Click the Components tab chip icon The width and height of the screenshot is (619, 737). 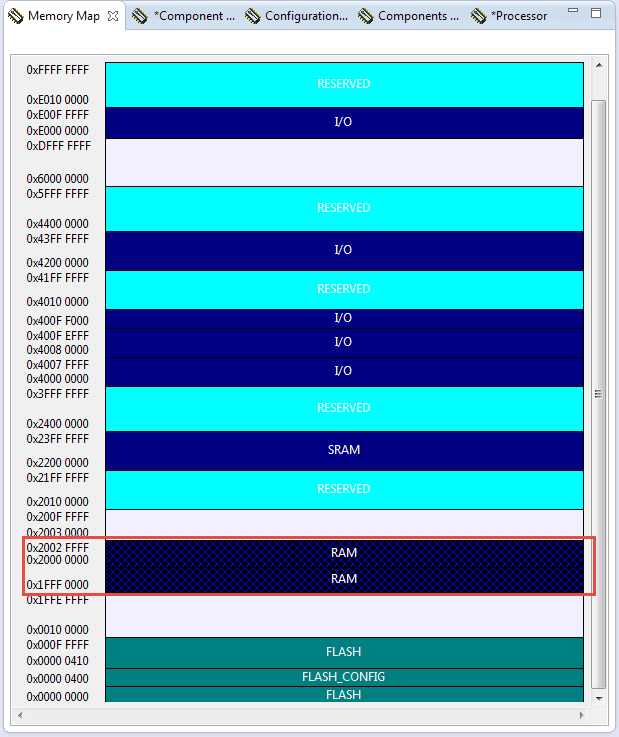coord(367,16)
